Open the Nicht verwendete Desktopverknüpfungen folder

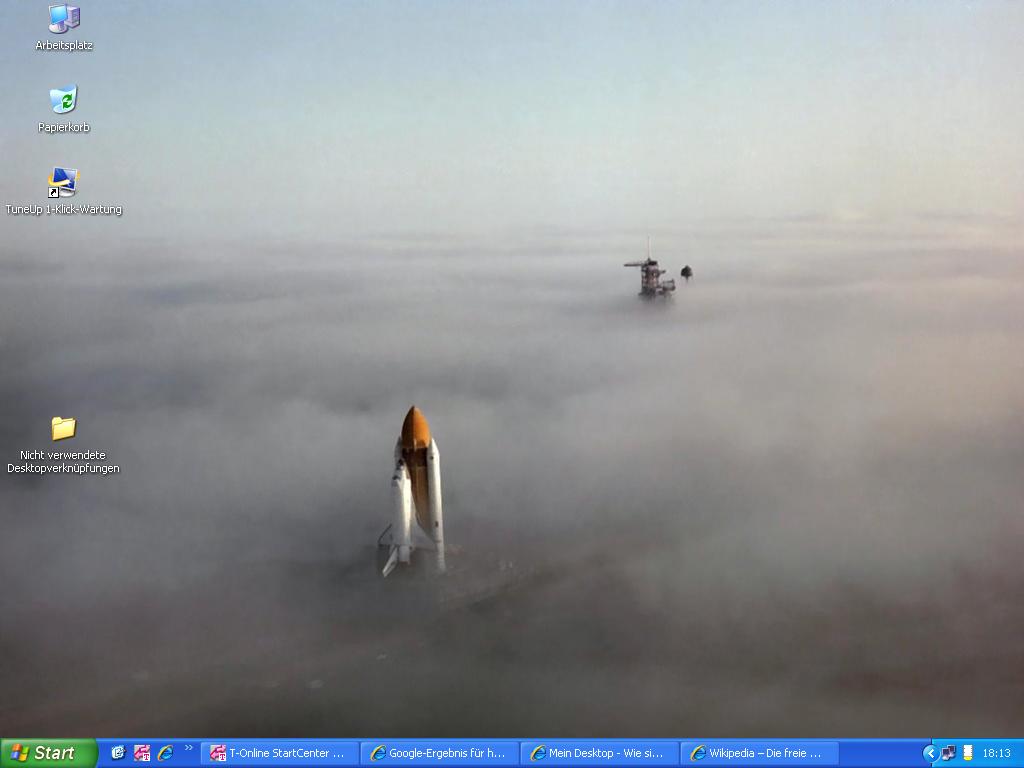coord(63,428)
